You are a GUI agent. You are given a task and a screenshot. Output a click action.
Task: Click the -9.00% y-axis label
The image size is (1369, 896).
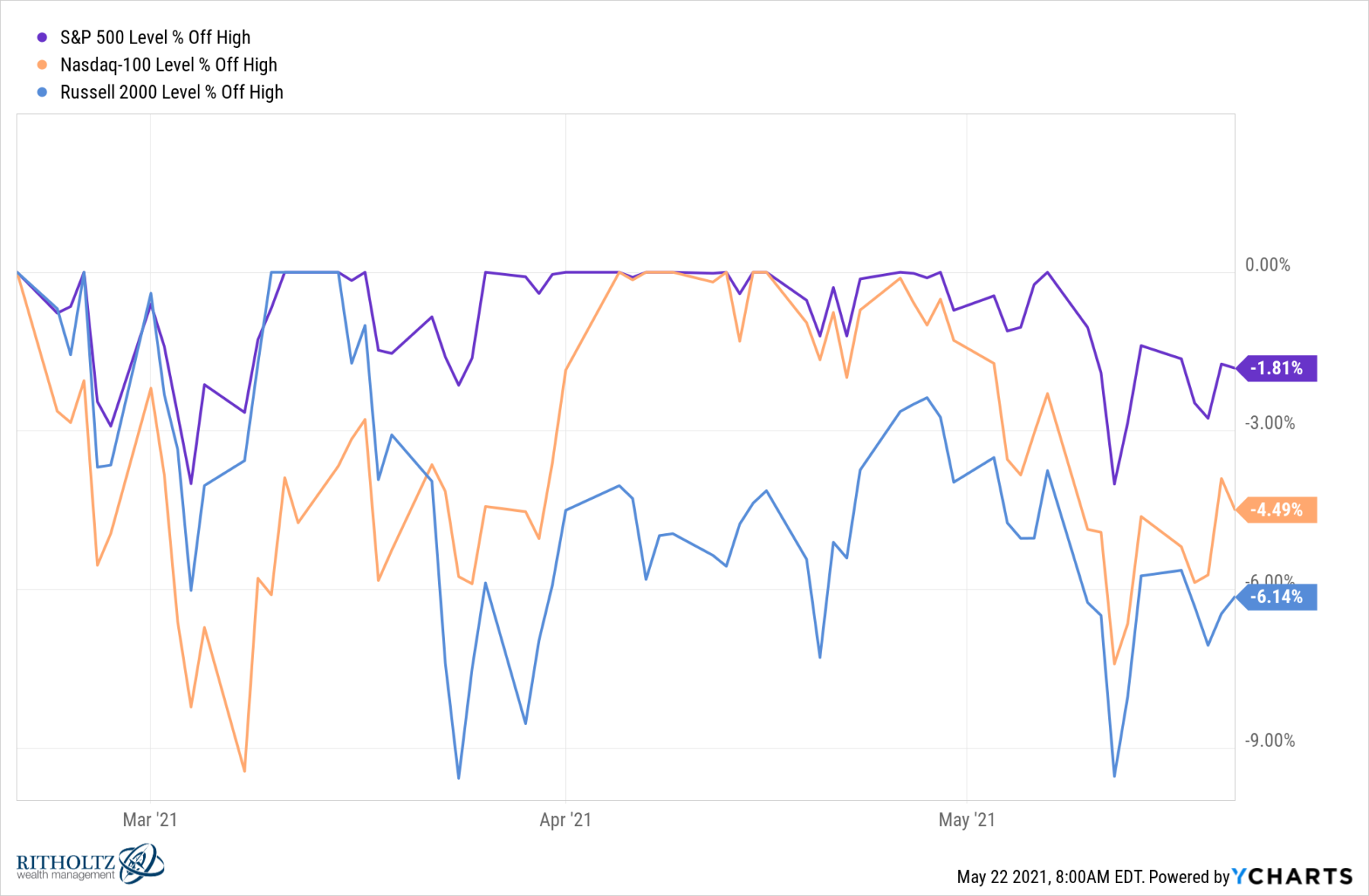click(x=1269, y=740)
